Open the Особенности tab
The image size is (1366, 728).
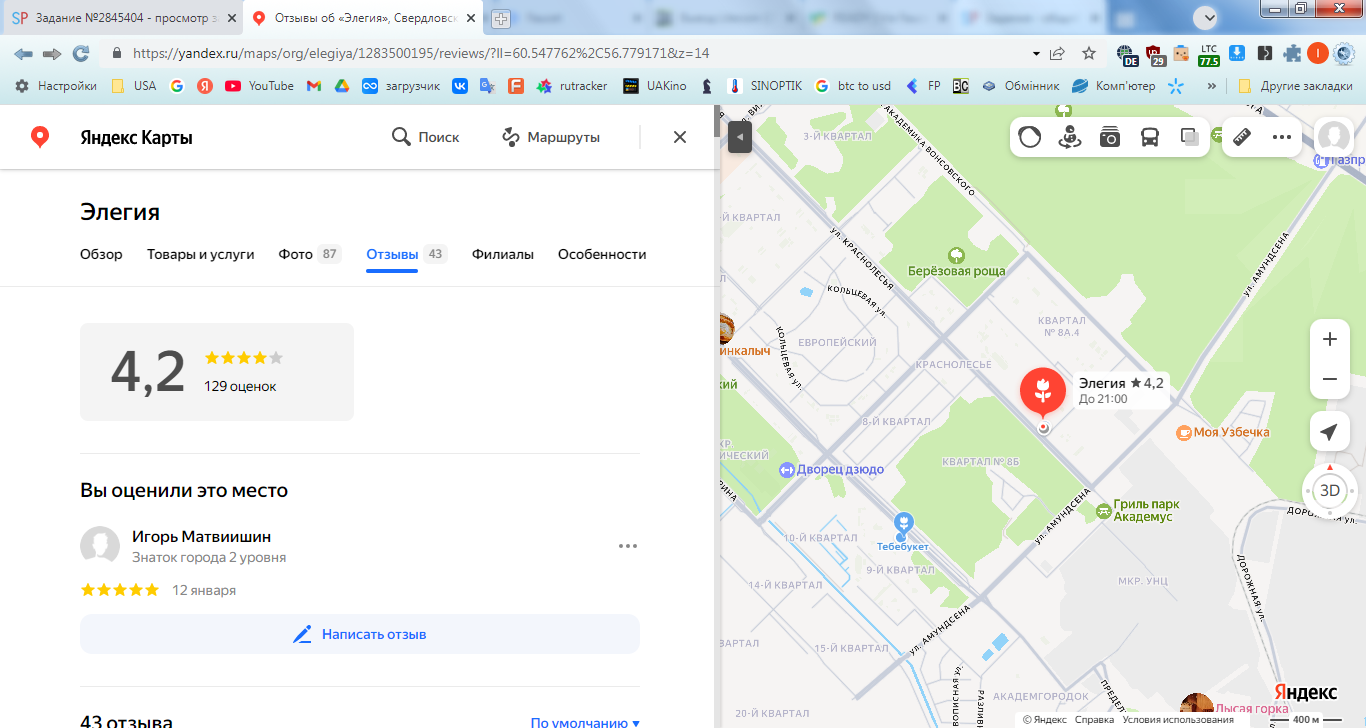[602, 254]
